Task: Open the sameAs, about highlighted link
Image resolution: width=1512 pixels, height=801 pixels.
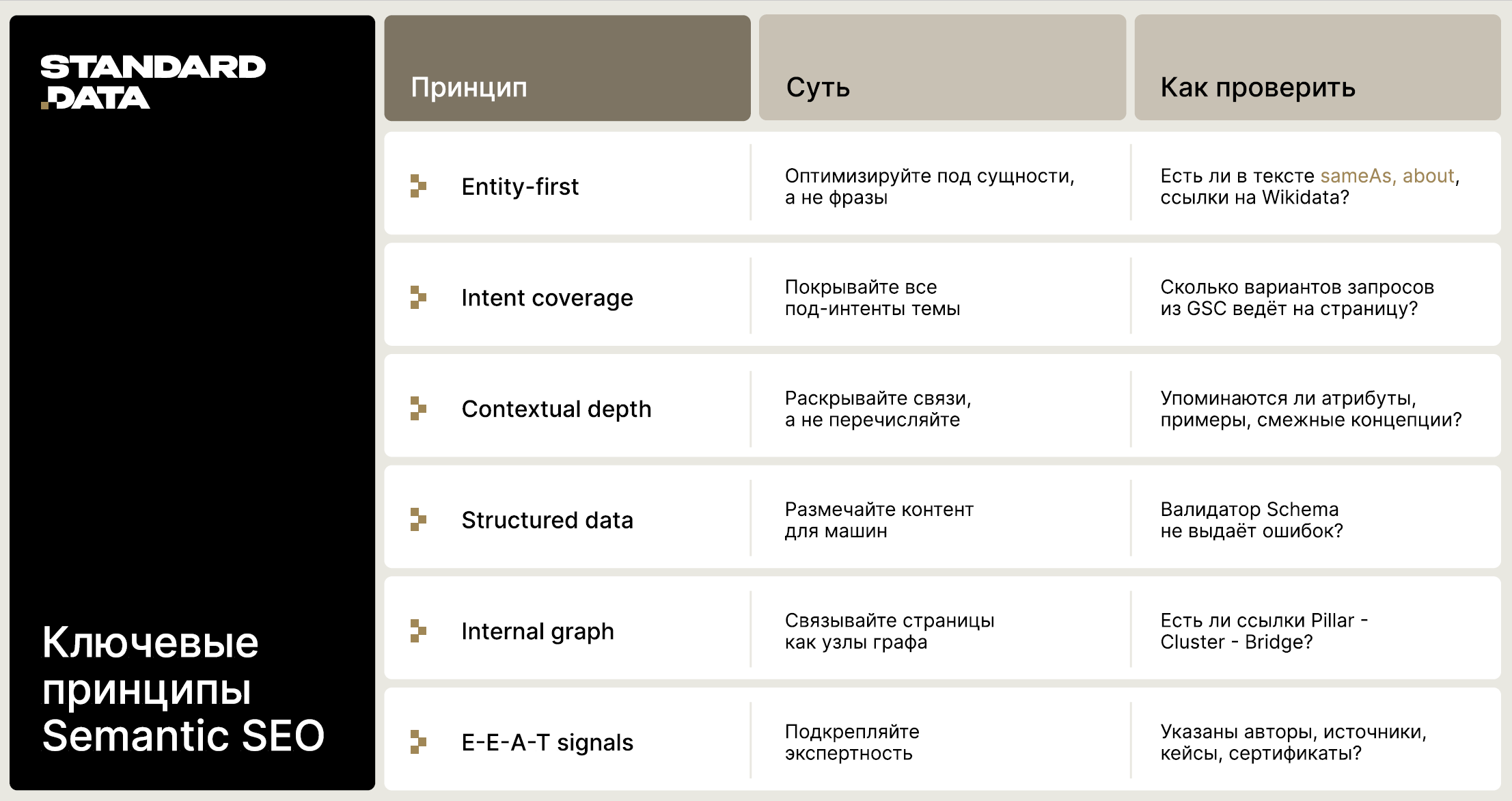Action: point(1387,176)
